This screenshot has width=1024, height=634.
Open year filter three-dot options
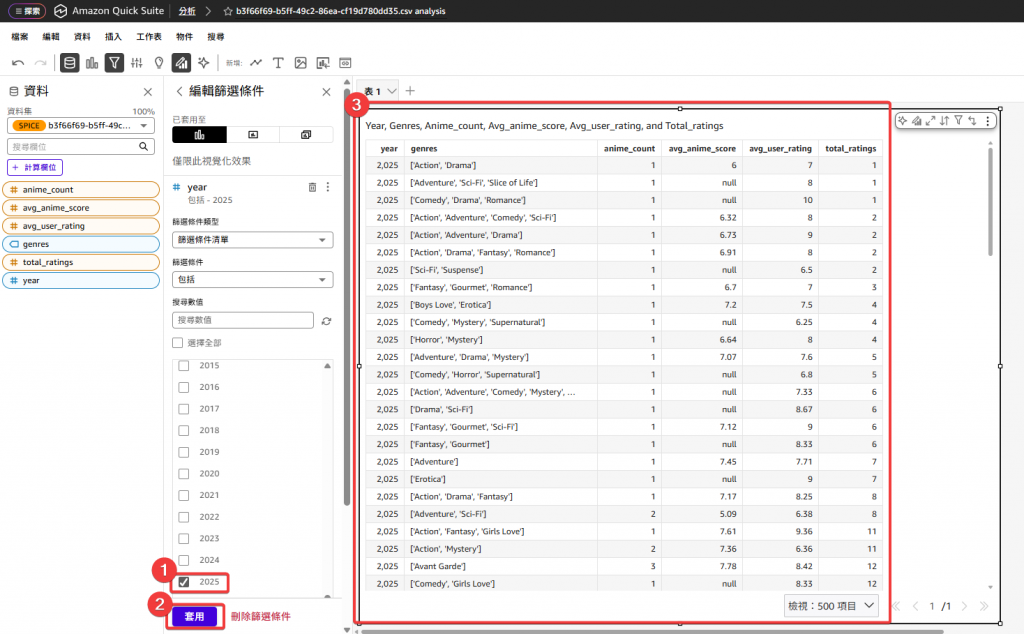click(328, 187)
